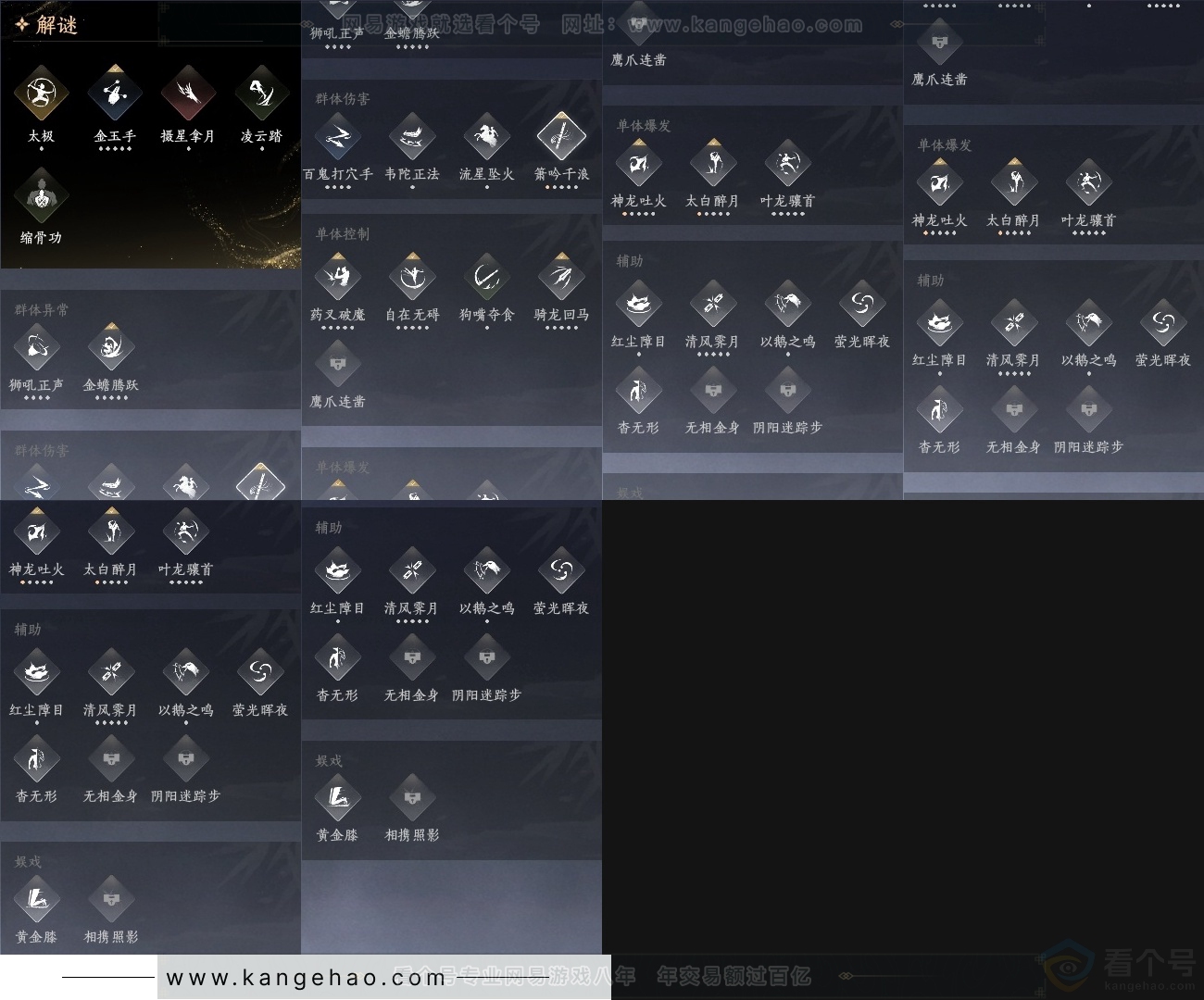
Task: Click the 自在无碍 skill icon
Action: (x=412, y=277)
